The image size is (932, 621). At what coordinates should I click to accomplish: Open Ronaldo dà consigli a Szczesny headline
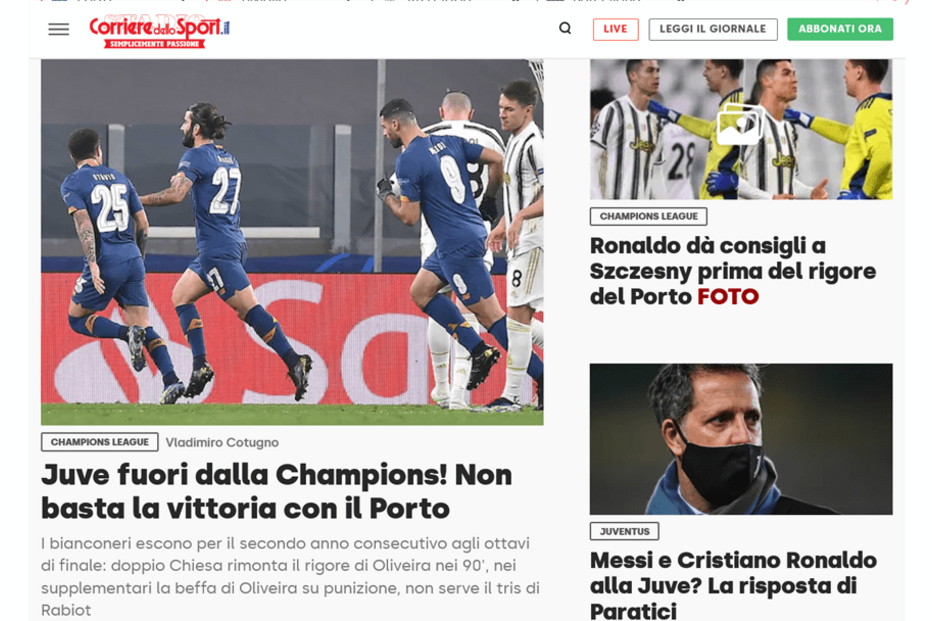732,271
